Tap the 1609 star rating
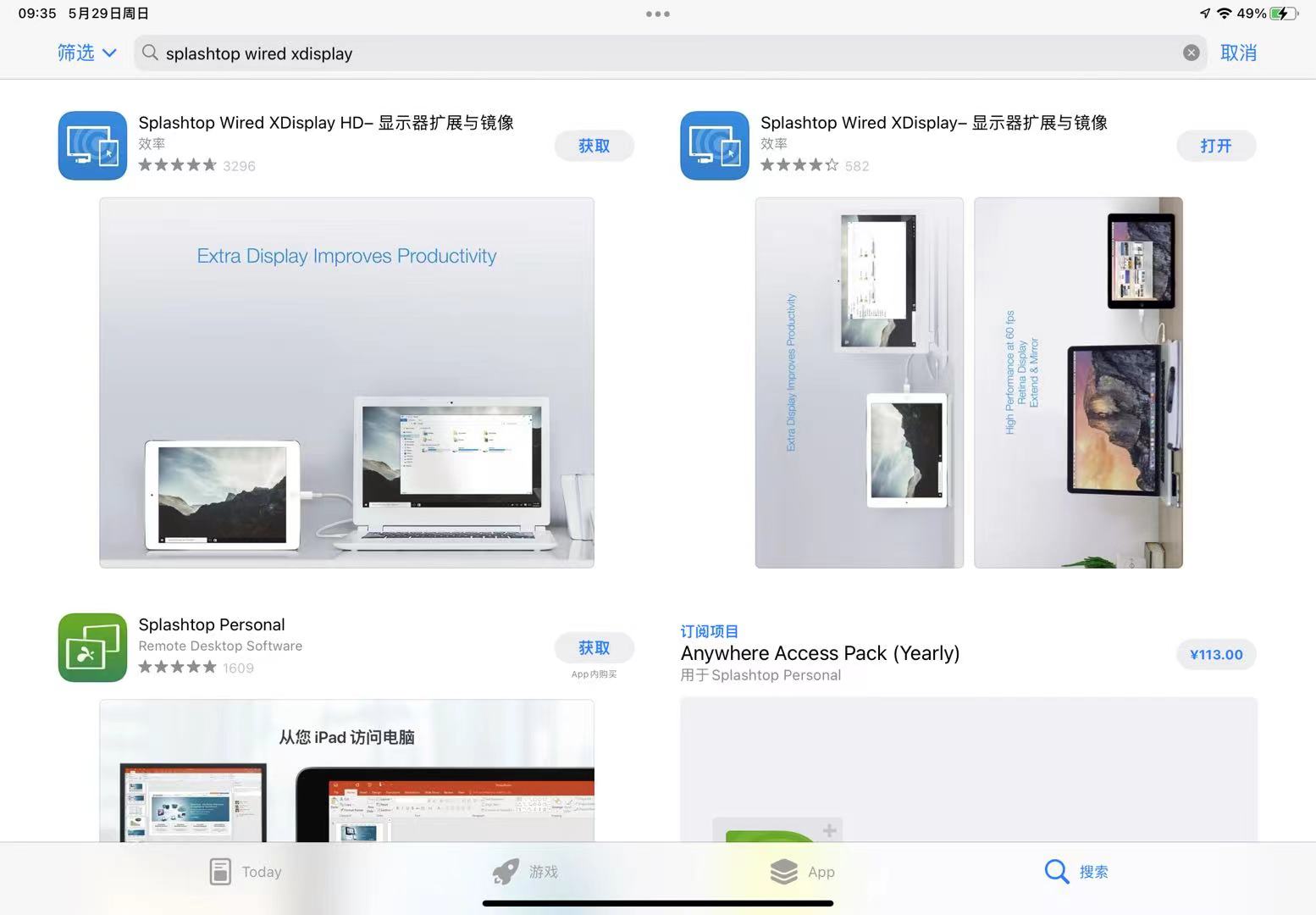This screenshot has height=915, width=1316. 196,668
